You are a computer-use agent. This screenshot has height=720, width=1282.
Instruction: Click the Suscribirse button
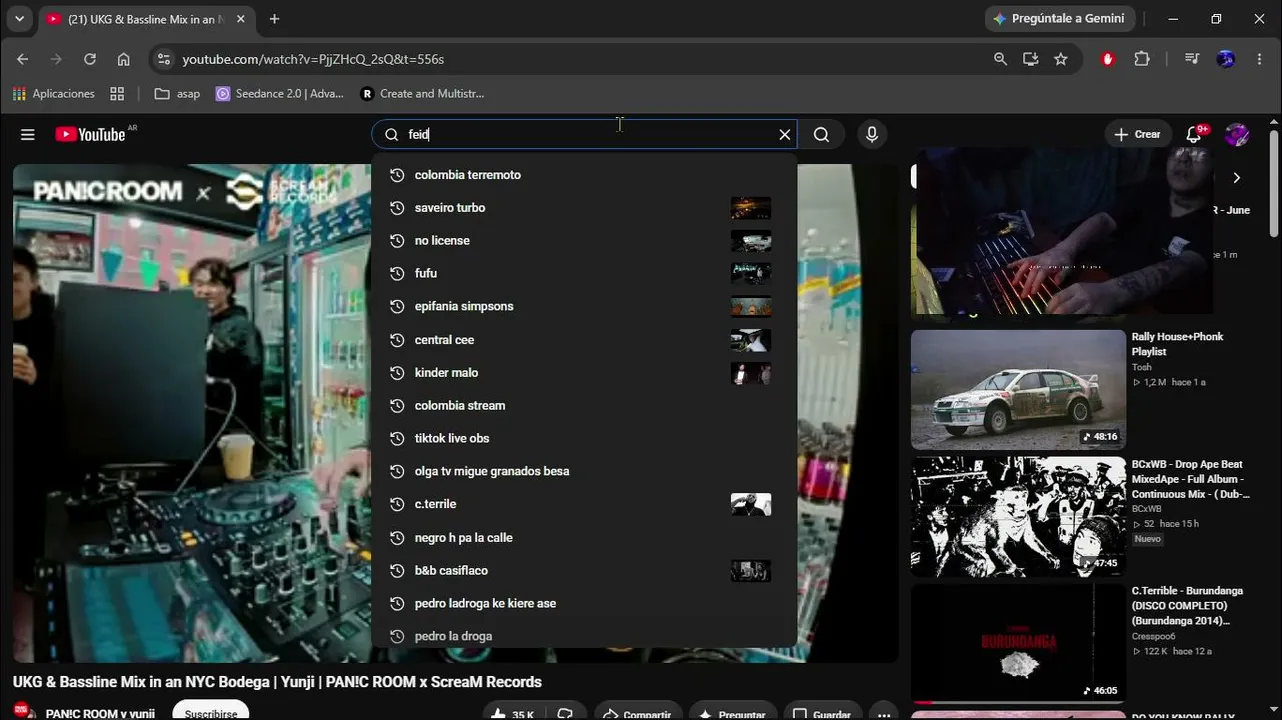211,711
